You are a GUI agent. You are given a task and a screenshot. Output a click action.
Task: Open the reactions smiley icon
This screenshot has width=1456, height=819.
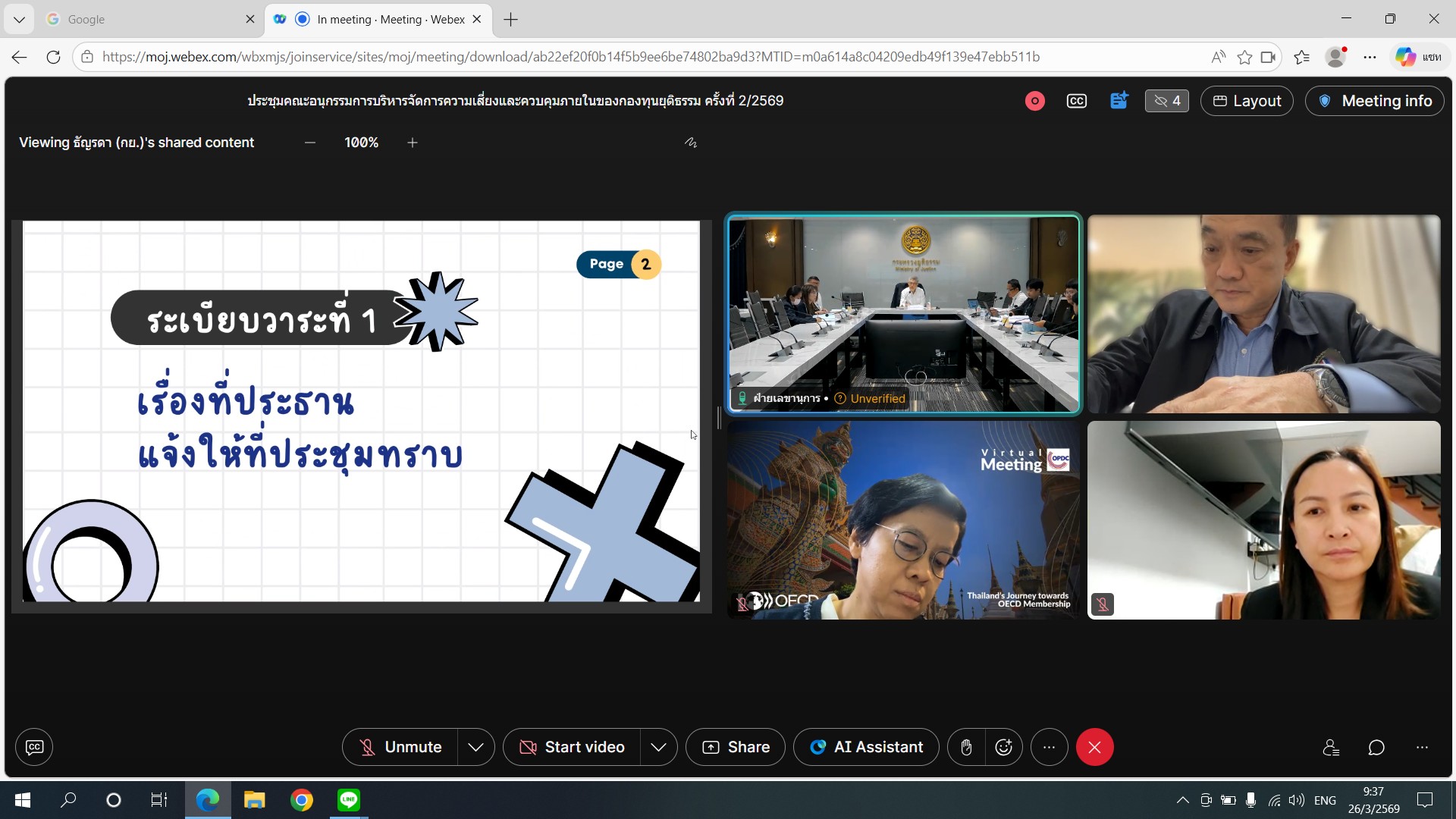(x=1003, y=747)
